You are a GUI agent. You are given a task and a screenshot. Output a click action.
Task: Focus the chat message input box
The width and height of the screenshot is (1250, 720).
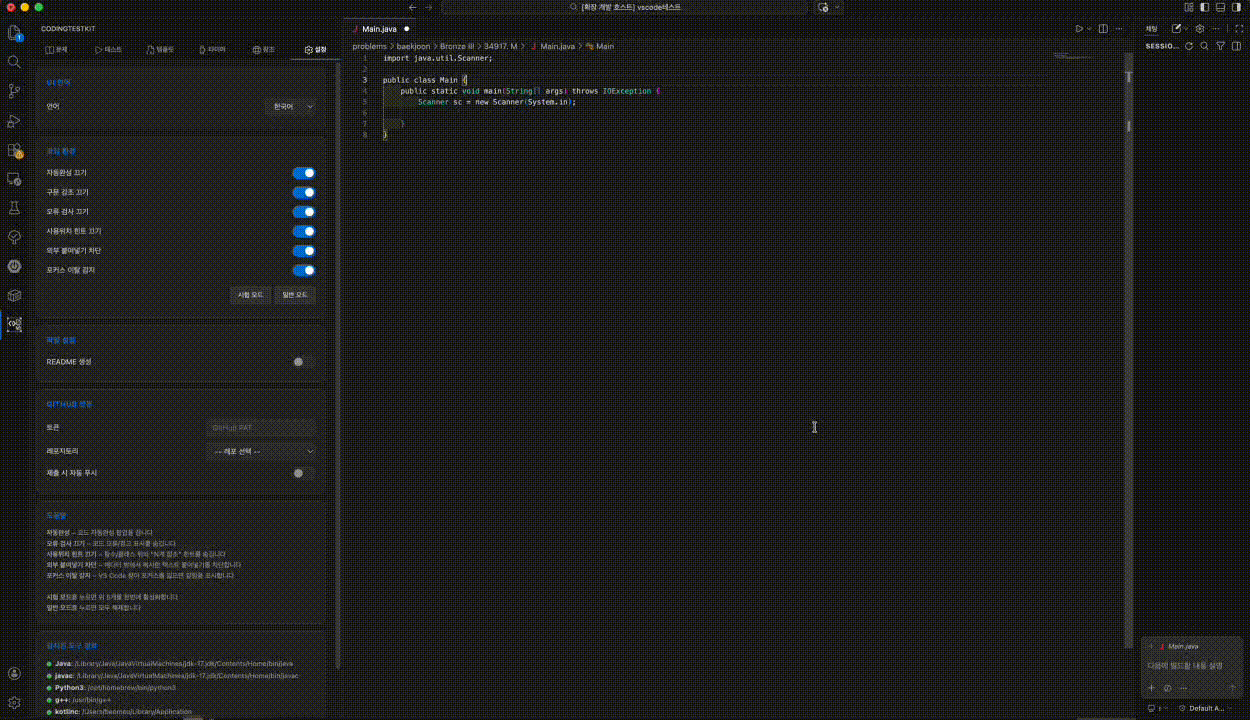click(x=1193, y=666)
